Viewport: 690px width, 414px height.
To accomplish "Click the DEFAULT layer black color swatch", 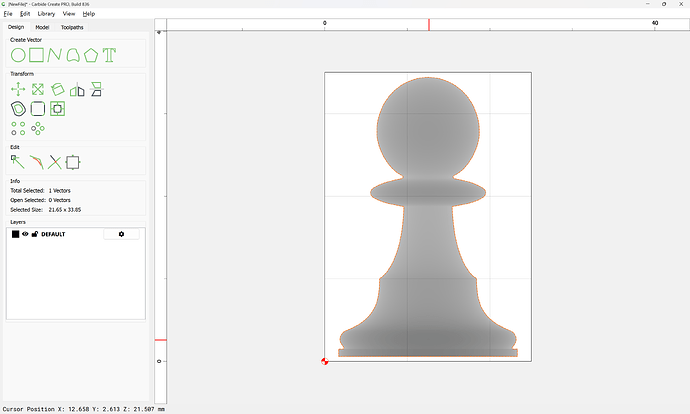I will [x=15, y=234].
